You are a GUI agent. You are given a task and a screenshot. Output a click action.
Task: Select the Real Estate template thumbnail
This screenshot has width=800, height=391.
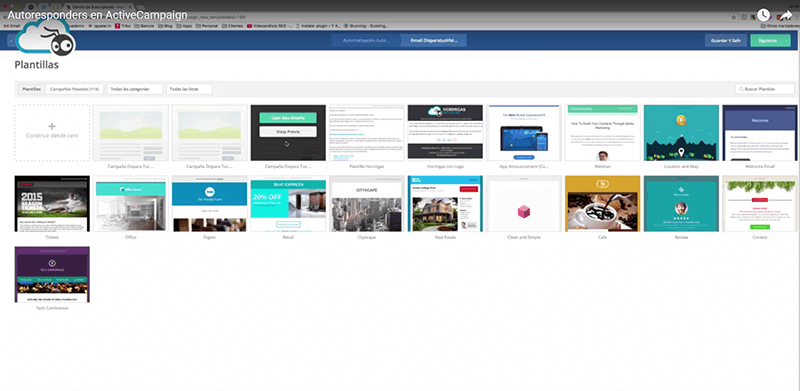(445, 204)
